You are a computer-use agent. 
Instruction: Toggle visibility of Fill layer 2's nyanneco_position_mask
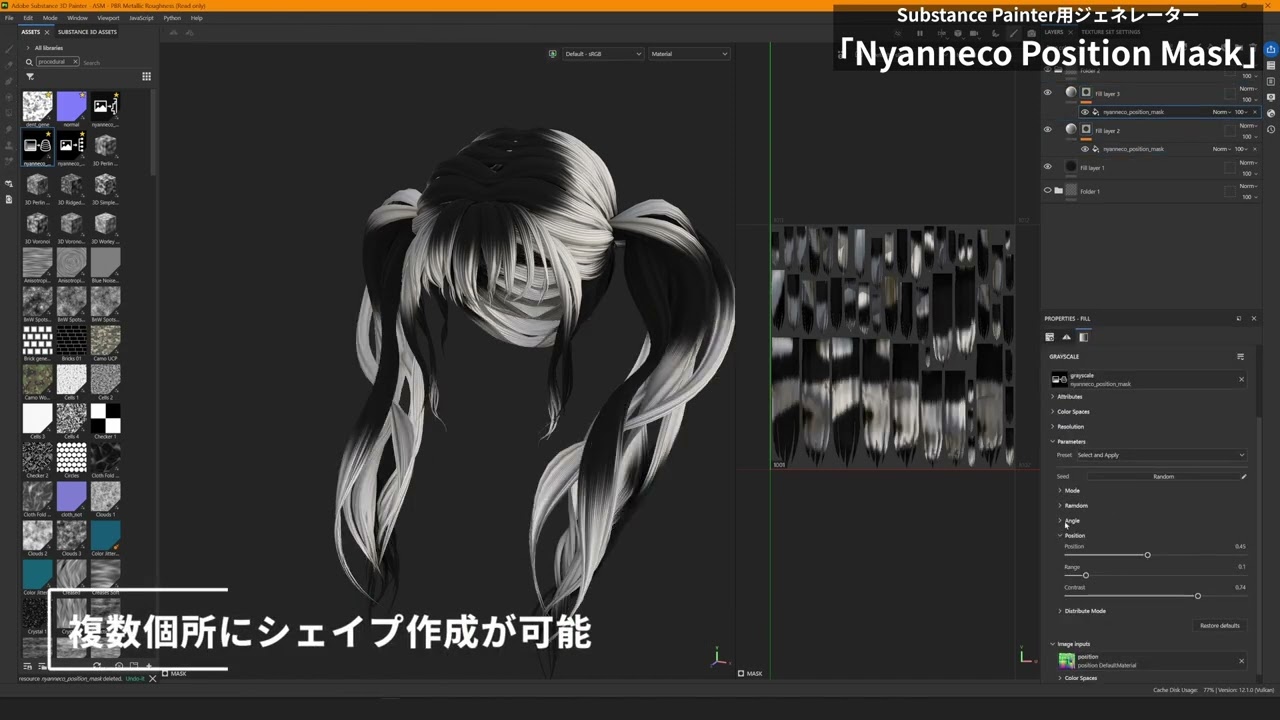point(1085,149)
